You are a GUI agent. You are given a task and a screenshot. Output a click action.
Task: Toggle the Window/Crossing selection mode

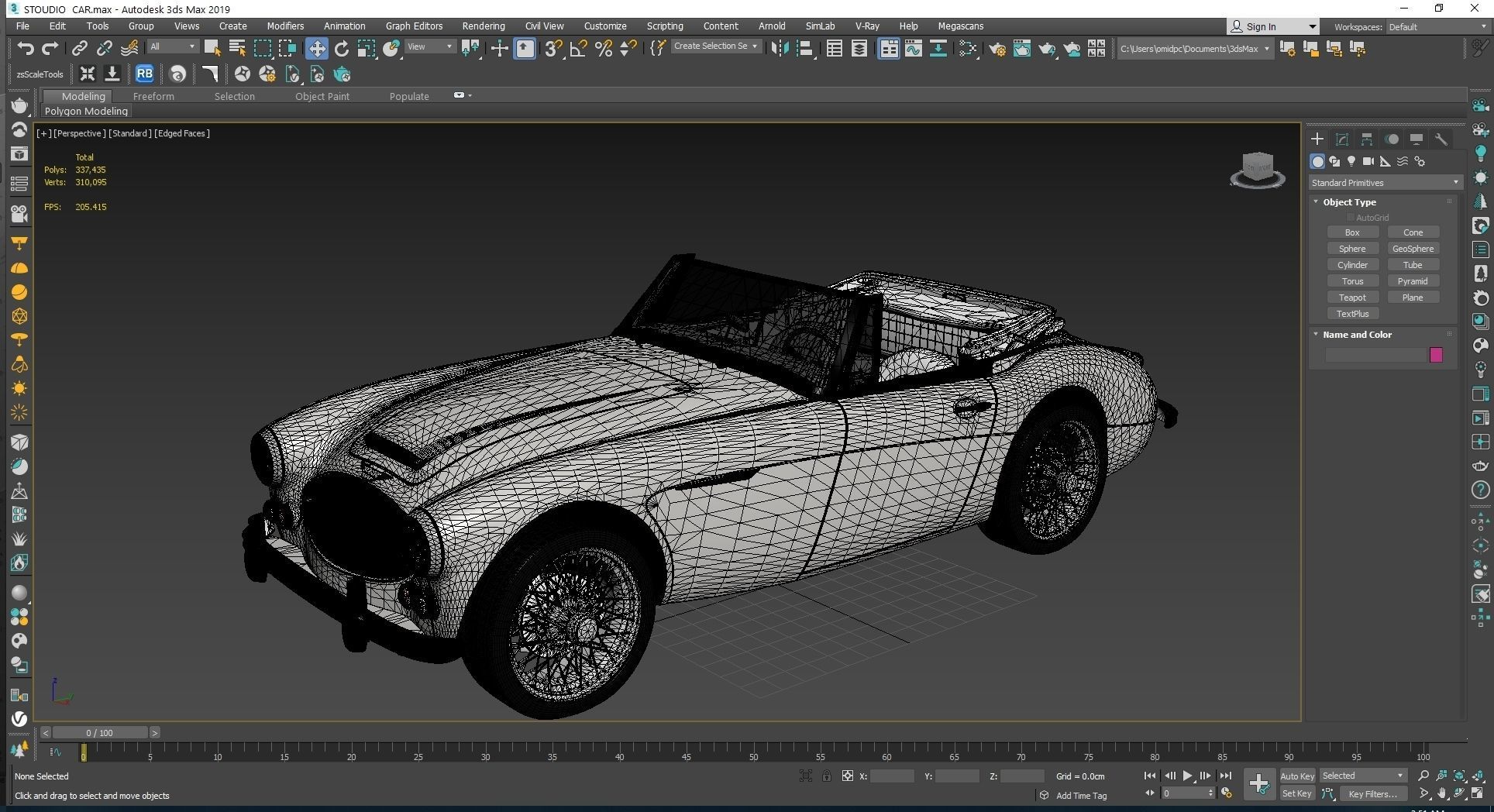(287, 49)
